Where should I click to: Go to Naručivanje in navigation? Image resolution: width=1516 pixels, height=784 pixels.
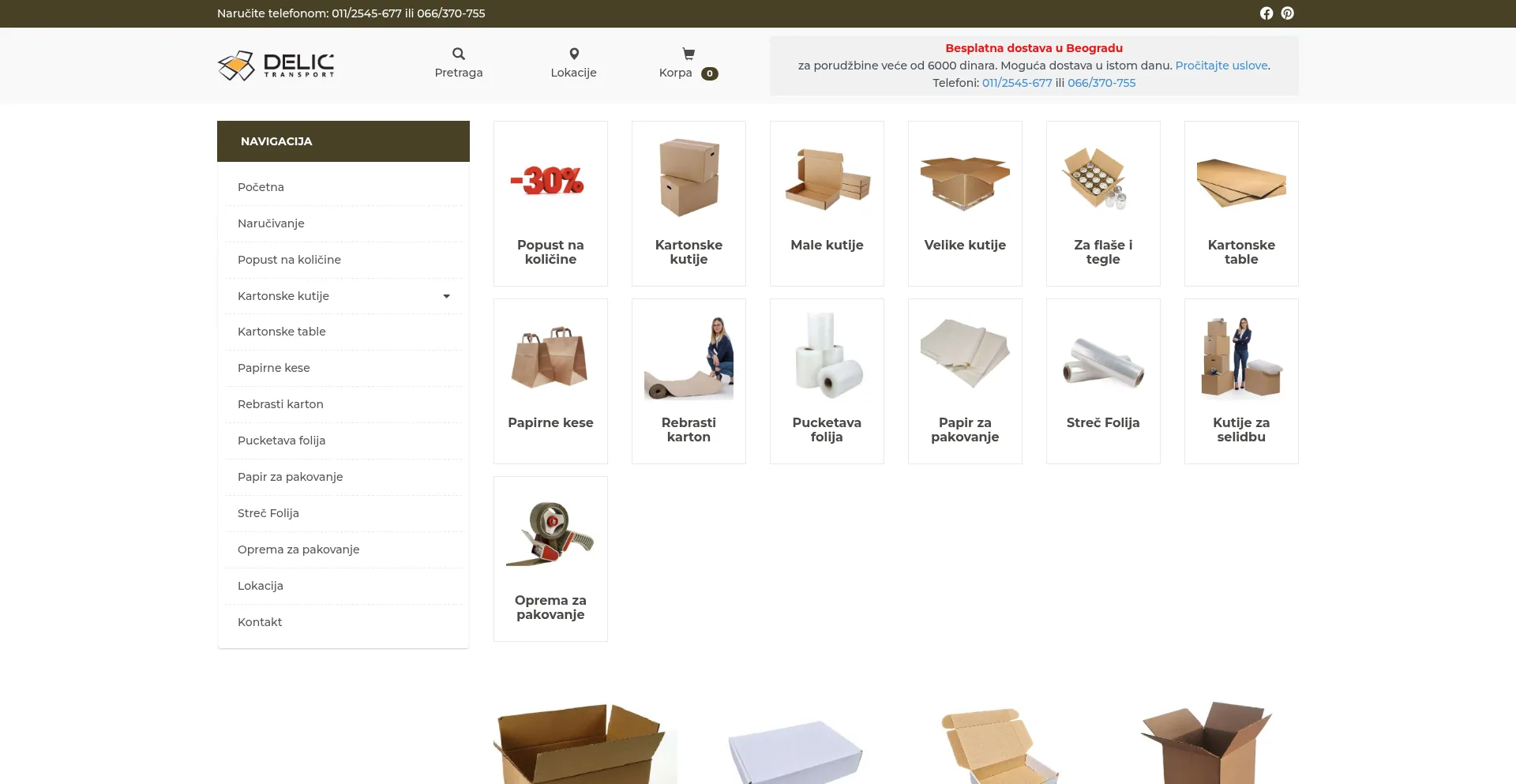point(271,223)
